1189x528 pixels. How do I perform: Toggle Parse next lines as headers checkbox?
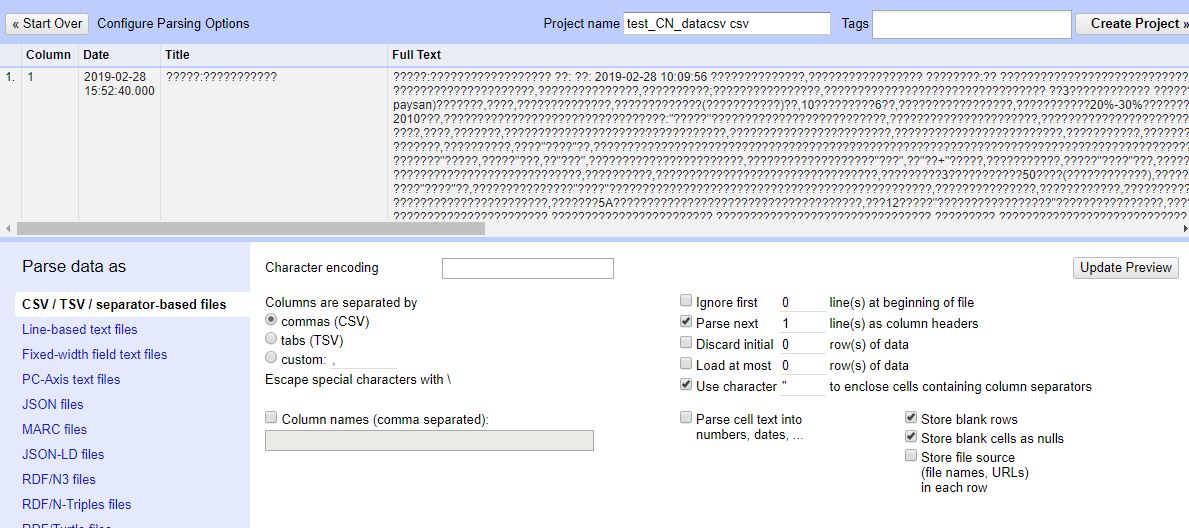click(x=686, y=322)
